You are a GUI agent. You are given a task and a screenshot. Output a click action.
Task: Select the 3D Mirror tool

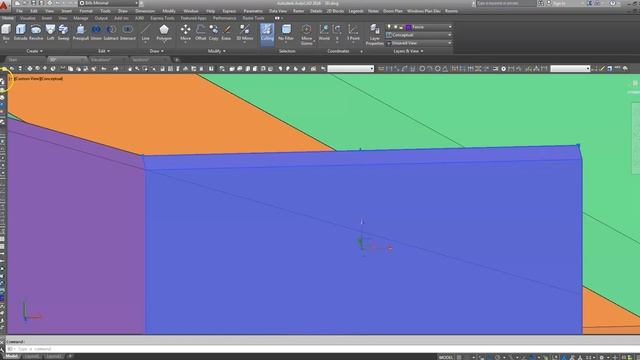click(244, 32)
